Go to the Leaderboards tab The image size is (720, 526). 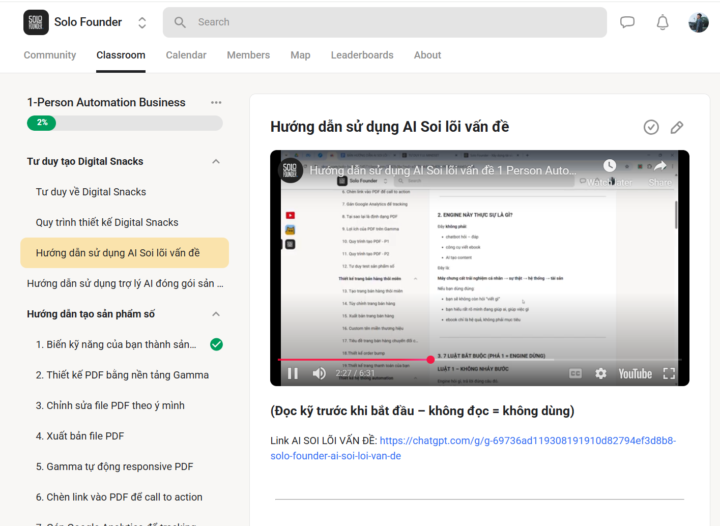tap(362, 55)
